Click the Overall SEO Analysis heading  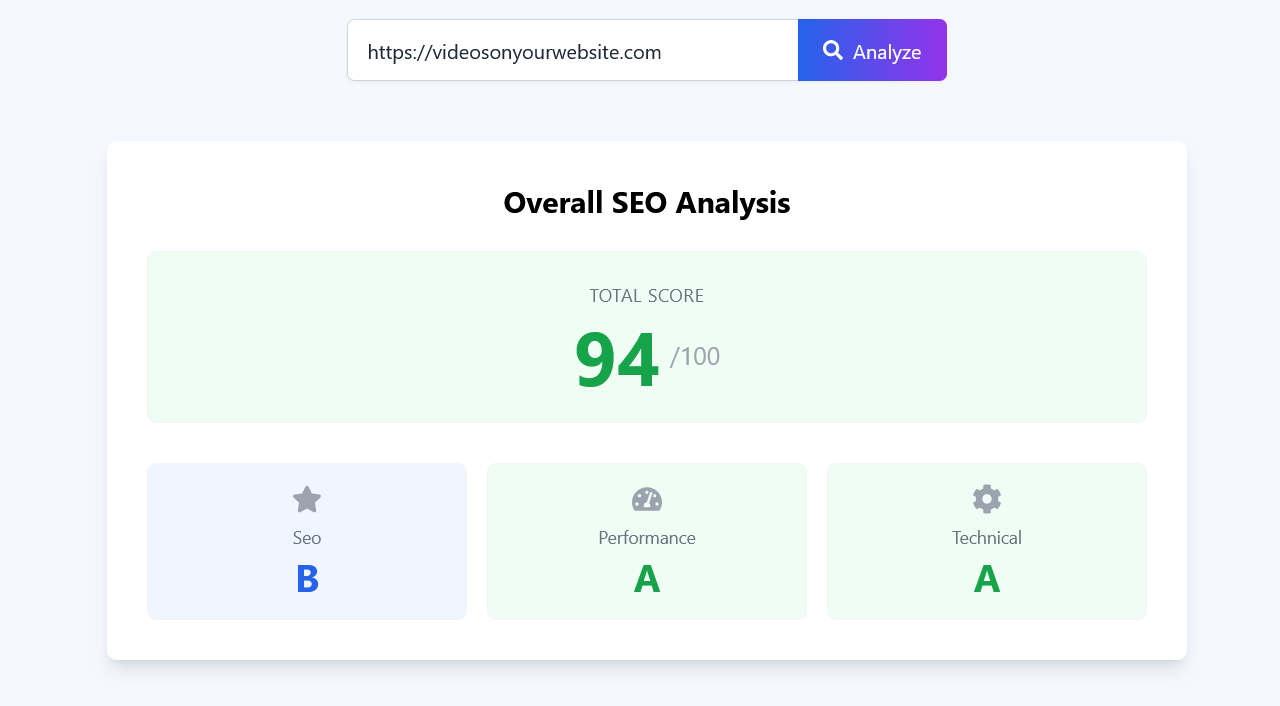click(x=647, y=203)
